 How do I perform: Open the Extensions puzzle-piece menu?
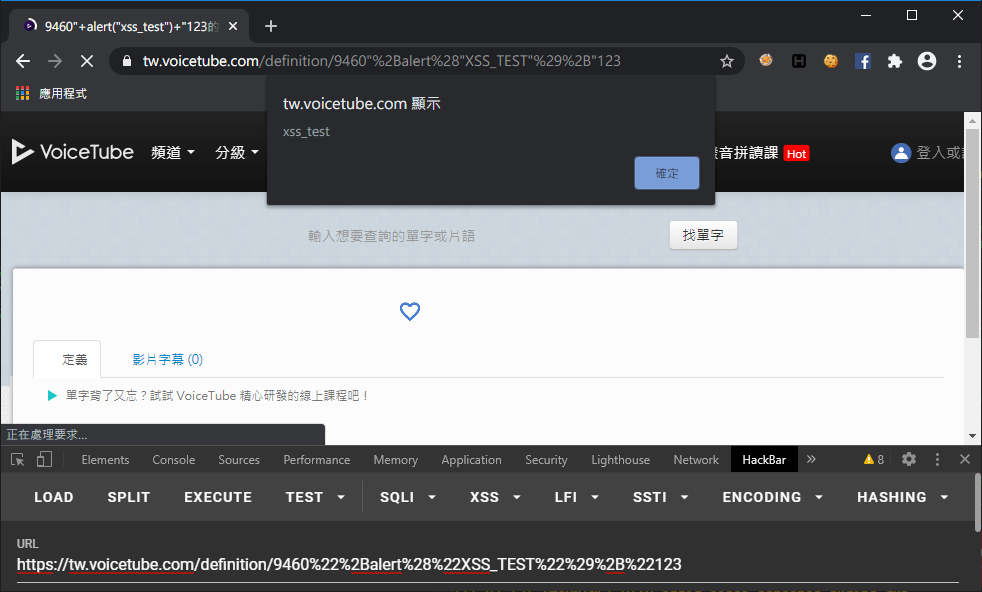click(x=895, y=61)
